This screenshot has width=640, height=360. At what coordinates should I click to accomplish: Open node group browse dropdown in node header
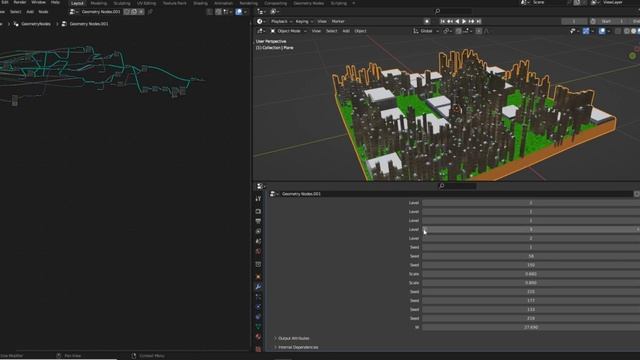74,12
